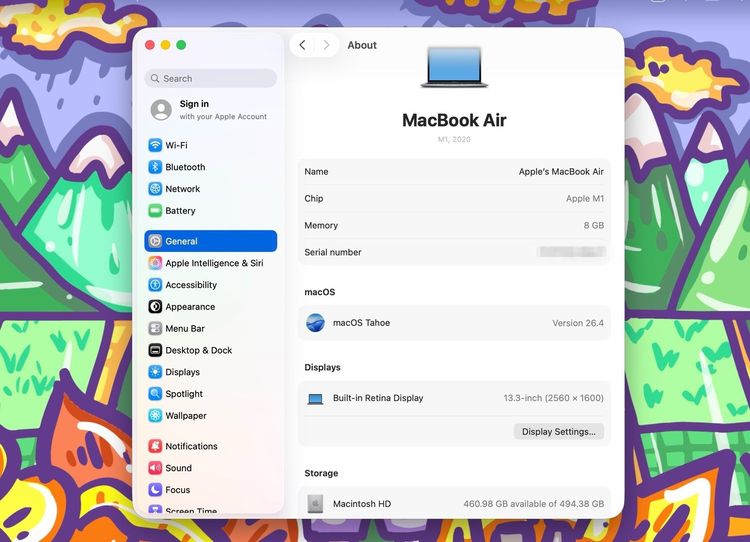Close the System Settings window
This screenshot has width=750, height=542.
[150, 45]
